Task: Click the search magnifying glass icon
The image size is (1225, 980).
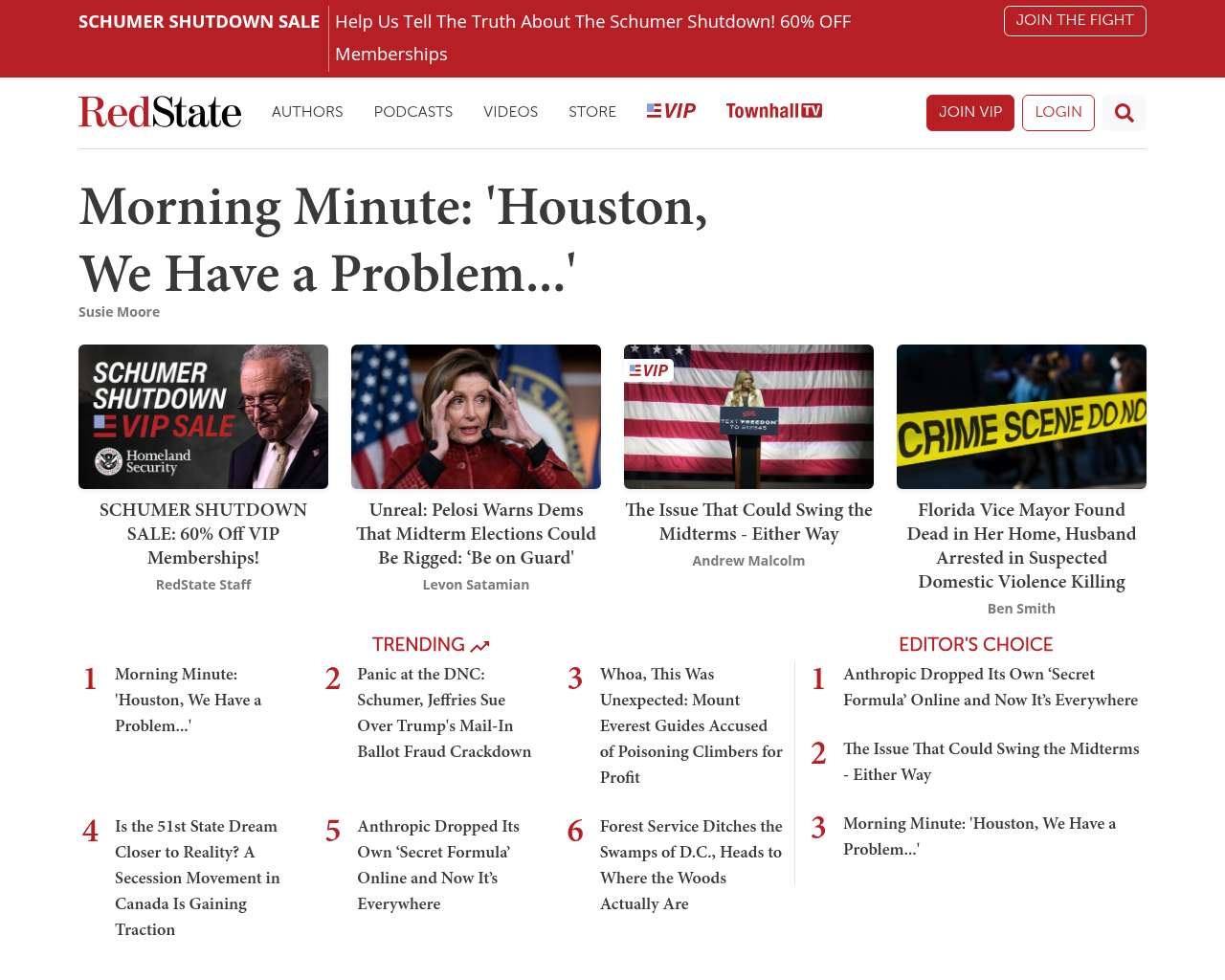Action: point(1124,113)
